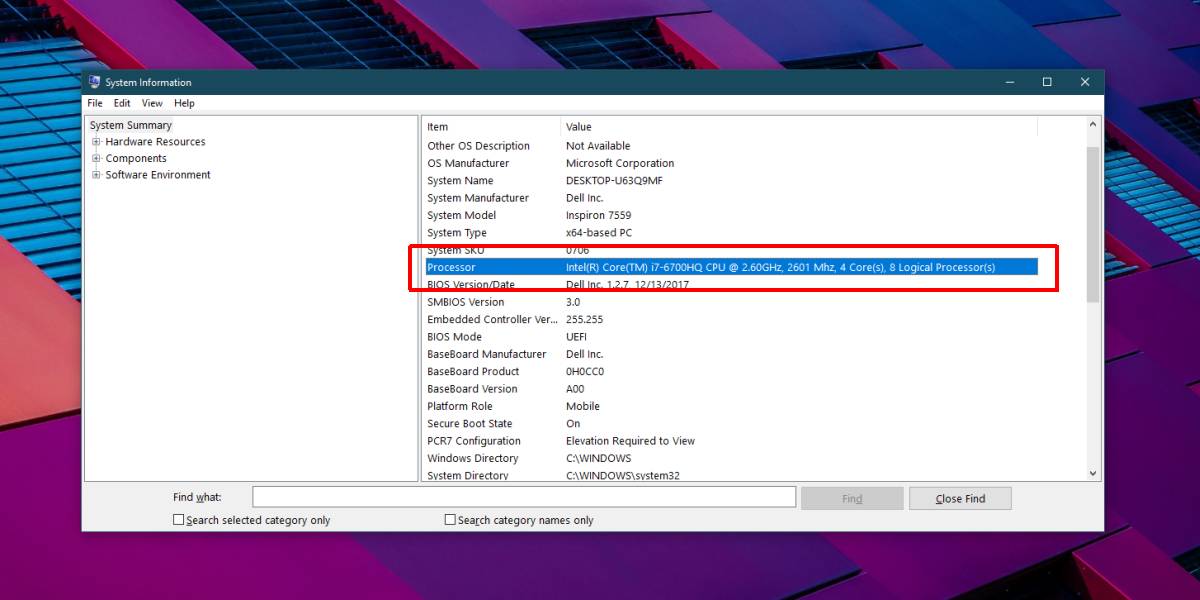Open the View menu
This screenshot has height=600, width=1200.
(151, 103)
